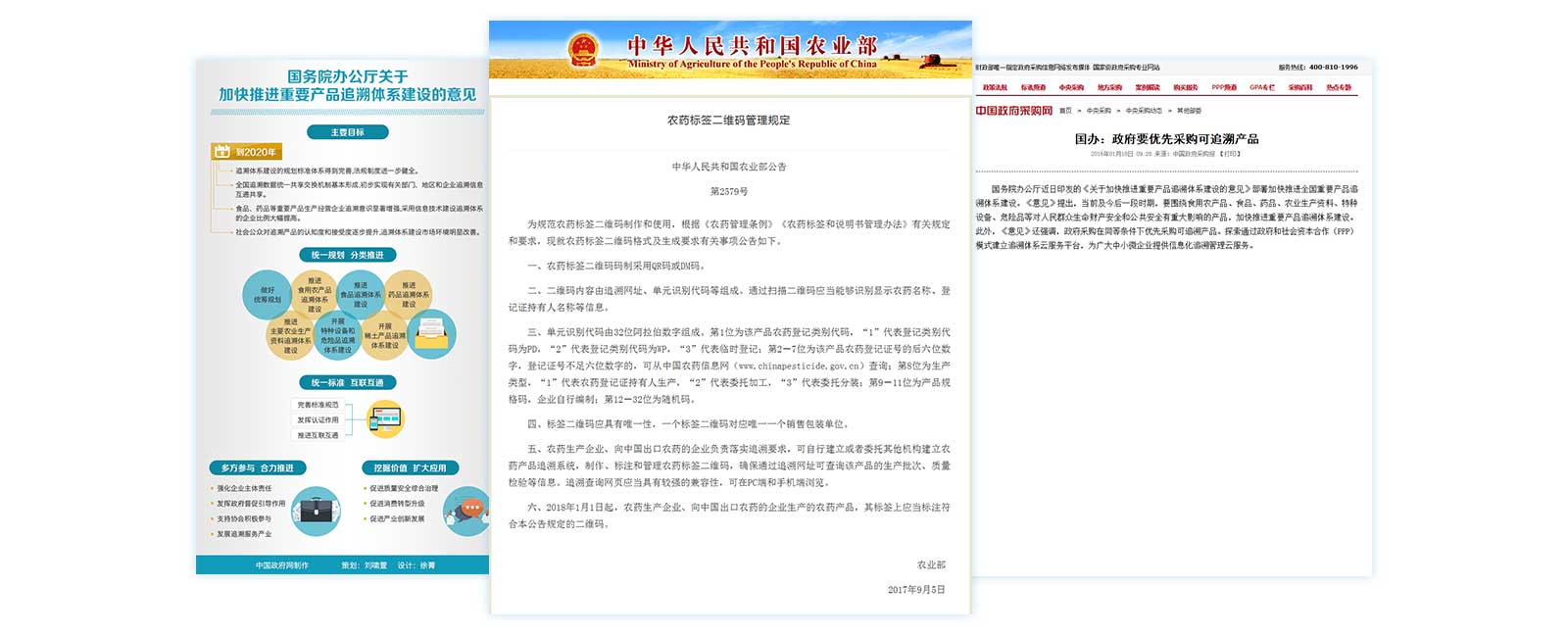Click the title 农药标签二维码管理规定
Image resolution: width=1568 pixels, height=637 pixels.
[729, 121]
